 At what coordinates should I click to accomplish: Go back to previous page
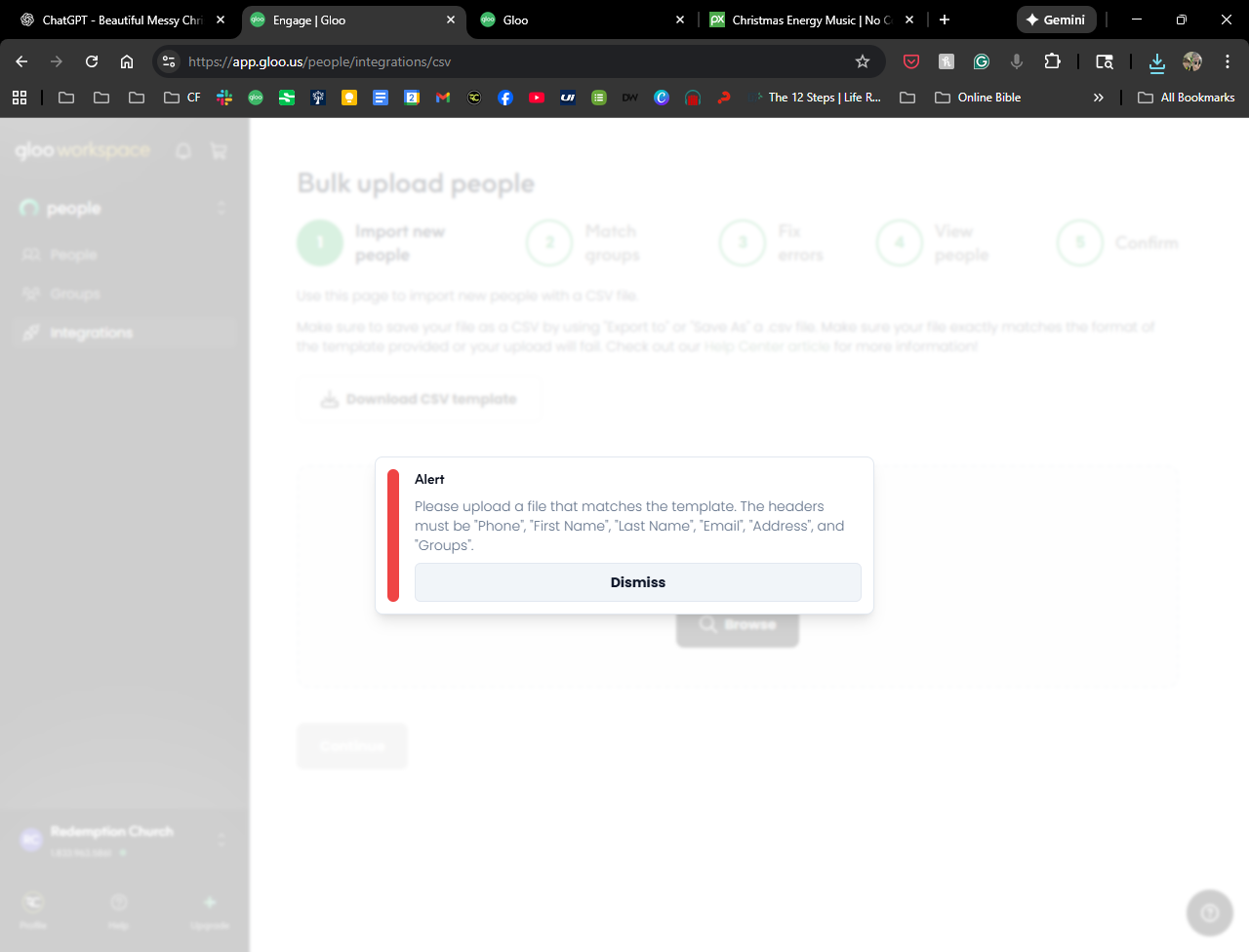(21, 61)
